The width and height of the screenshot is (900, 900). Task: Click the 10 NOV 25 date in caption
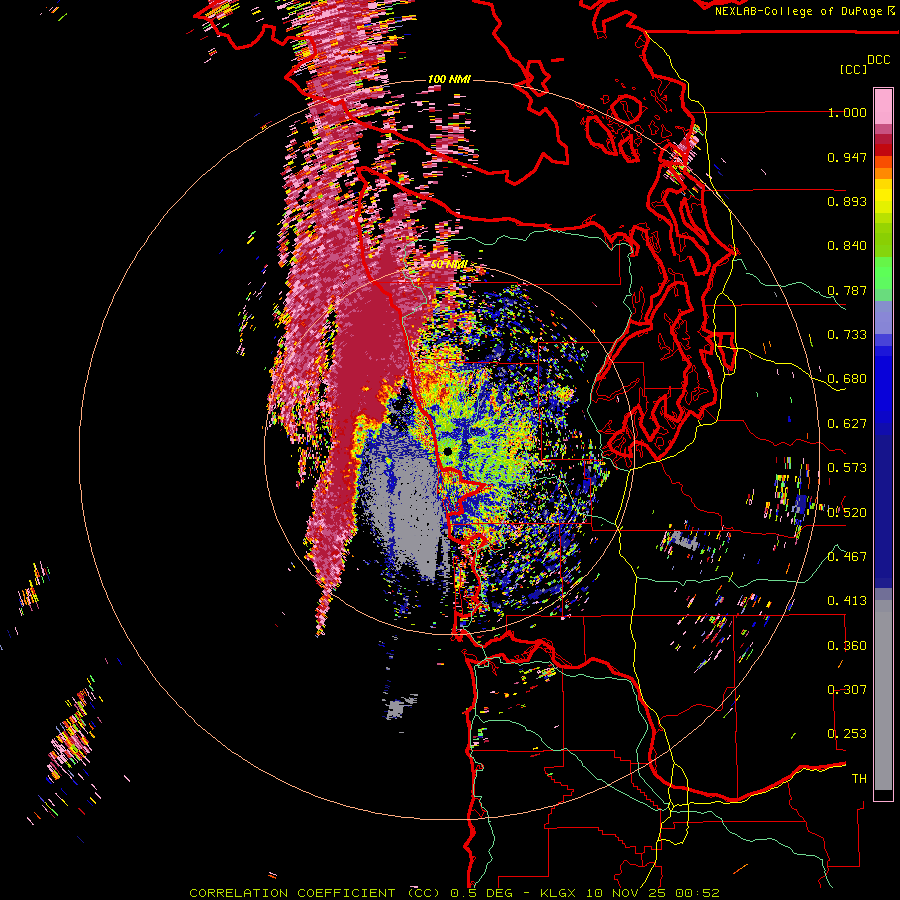(626, 893)
